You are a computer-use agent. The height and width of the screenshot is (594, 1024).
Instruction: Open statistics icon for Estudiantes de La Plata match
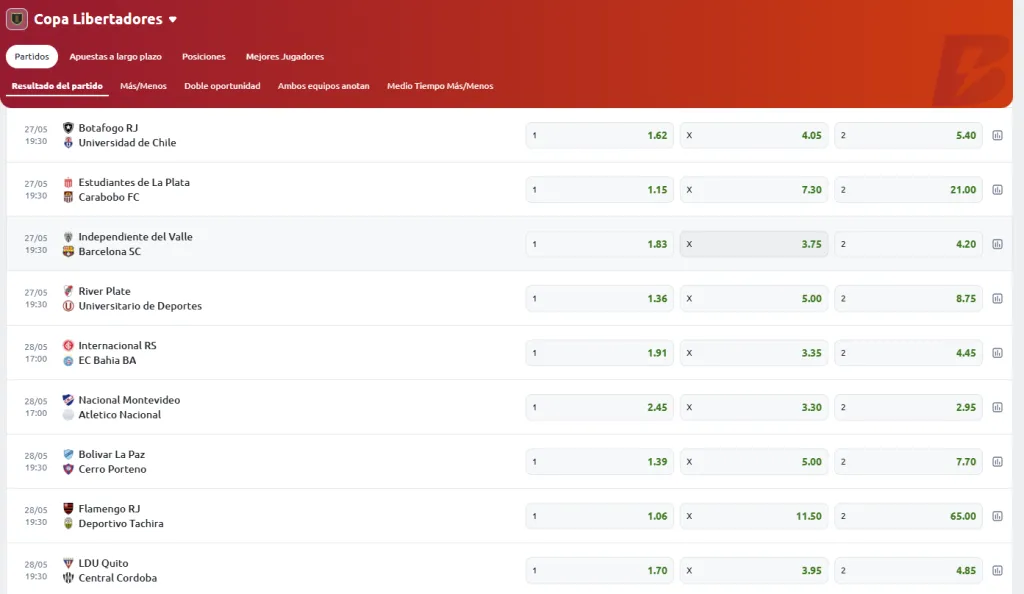[997, 190]
